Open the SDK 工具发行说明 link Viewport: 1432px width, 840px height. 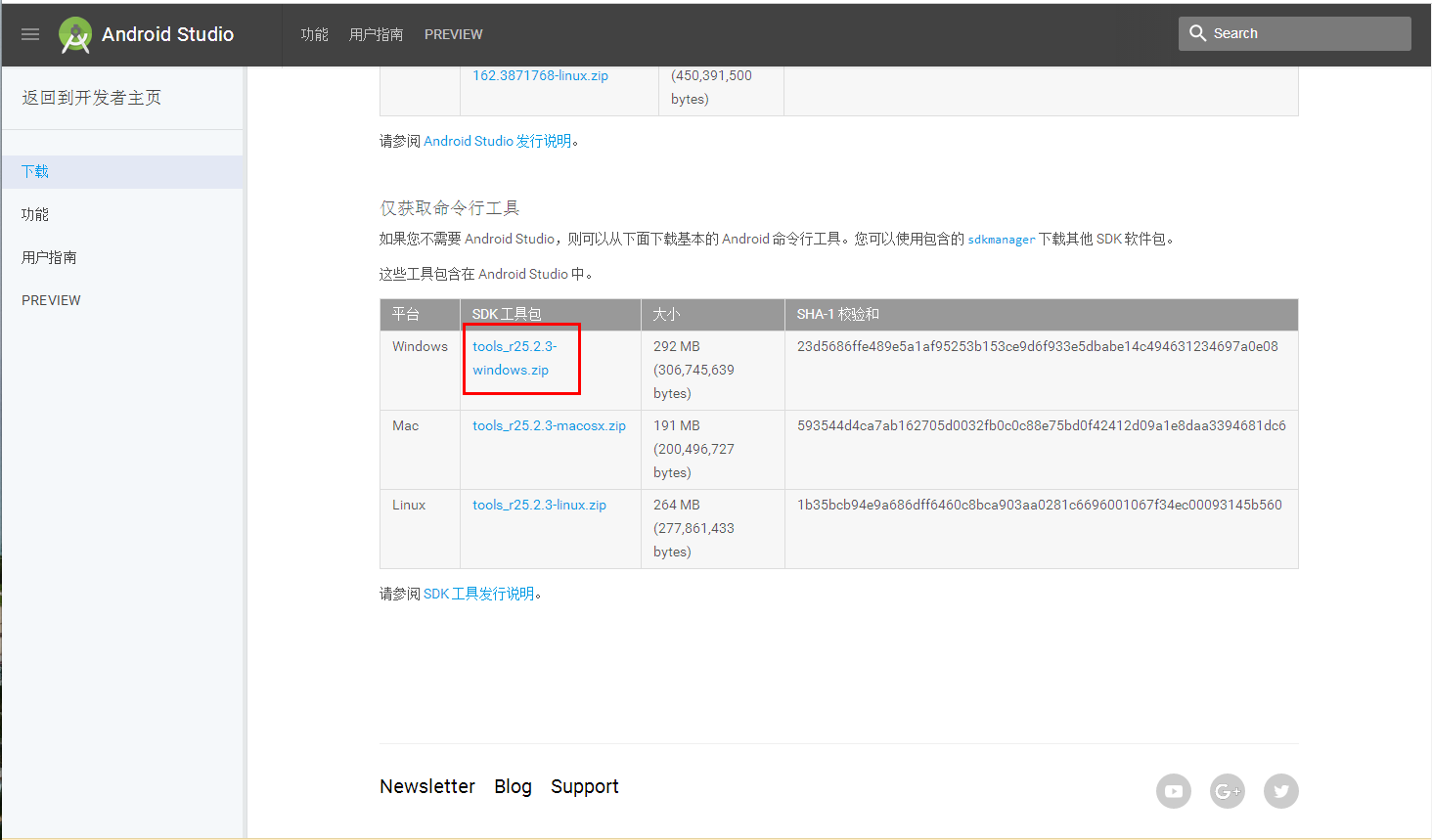pyautogui.click(x=479, y=594)
